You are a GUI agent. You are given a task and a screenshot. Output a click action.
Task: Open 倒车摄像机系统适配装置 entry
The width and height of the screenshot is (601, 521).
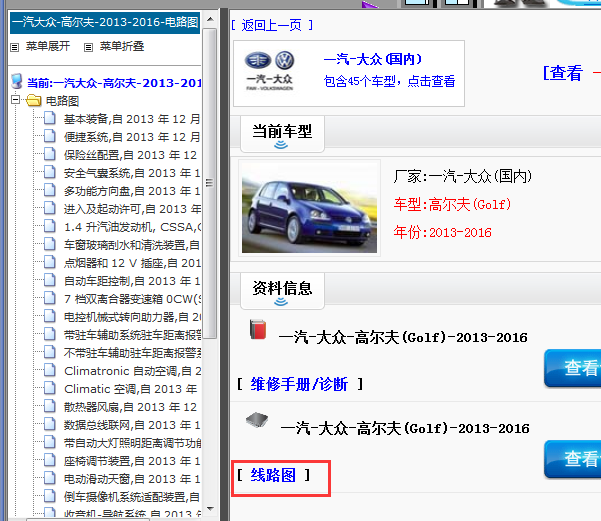click(132, 497)
